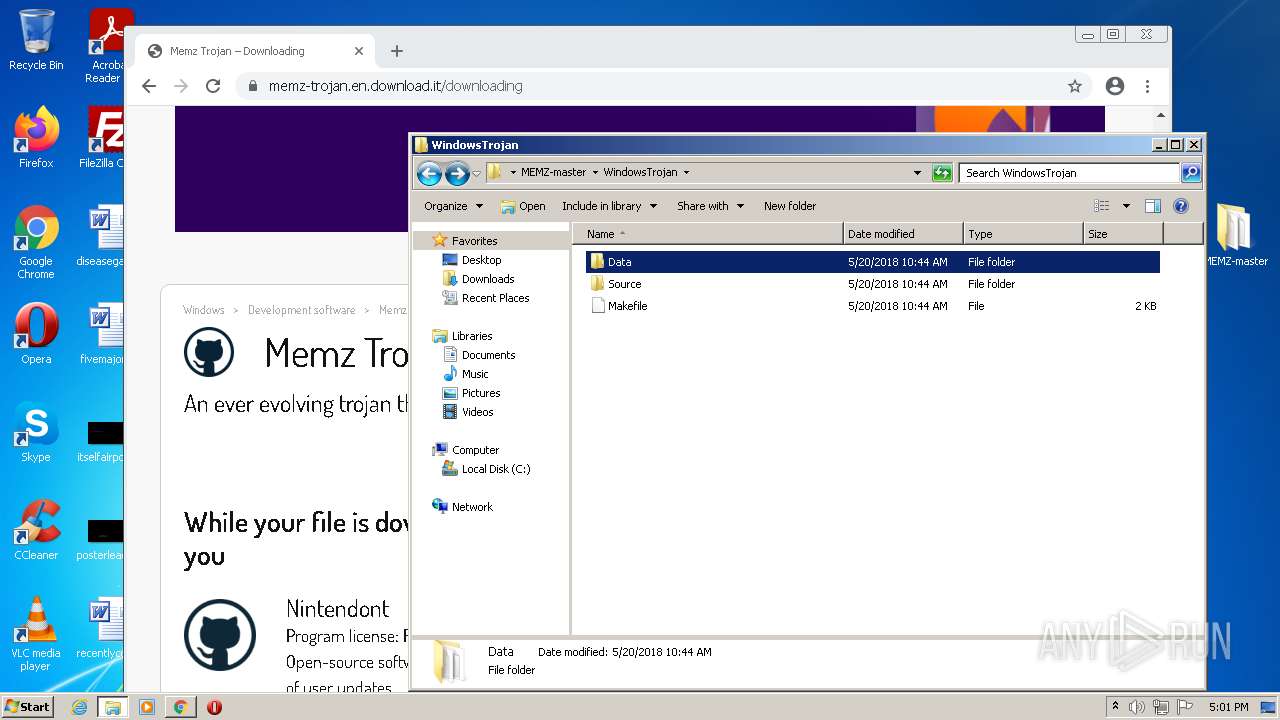
Task: Click the MEMZ-master breadcrumb segment
Action: click(553, 173)
